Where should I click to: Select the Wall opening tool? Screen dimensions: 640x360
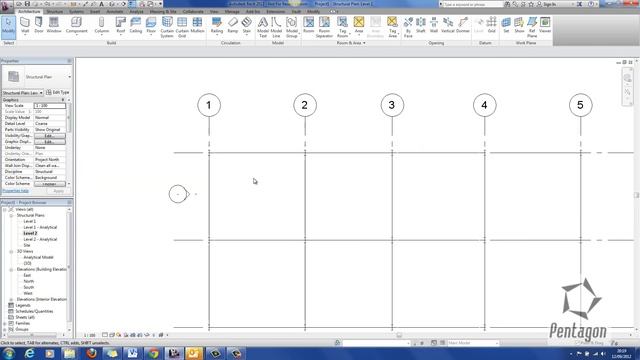coord(434,25)
